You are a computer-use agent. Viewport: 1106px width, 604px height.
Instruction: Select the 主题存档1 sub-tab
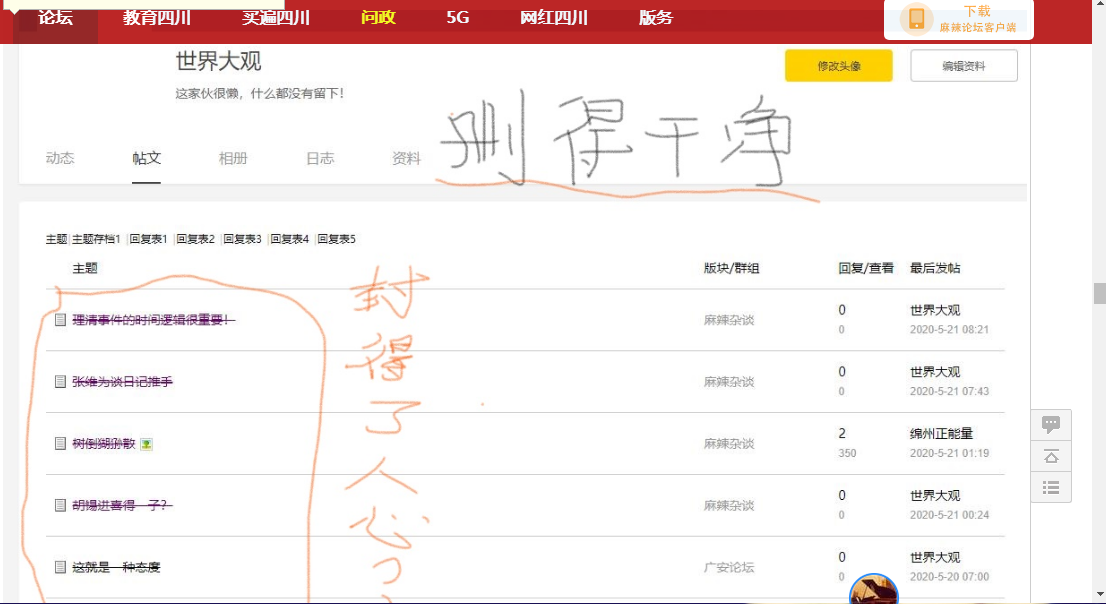(x=96, y=239)
